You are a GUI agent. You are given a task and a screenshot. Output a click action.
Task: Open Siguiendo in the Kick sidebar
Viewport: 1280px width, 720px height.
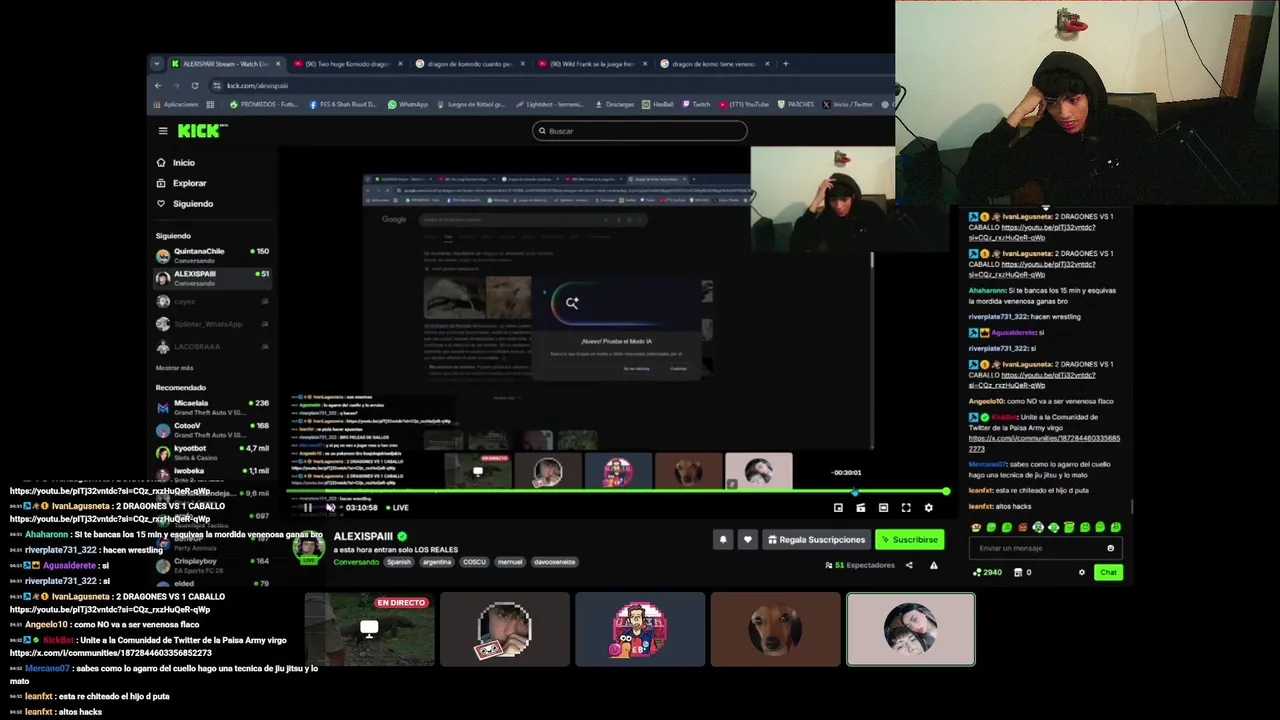pyautogui.click(x=185, y=204)
